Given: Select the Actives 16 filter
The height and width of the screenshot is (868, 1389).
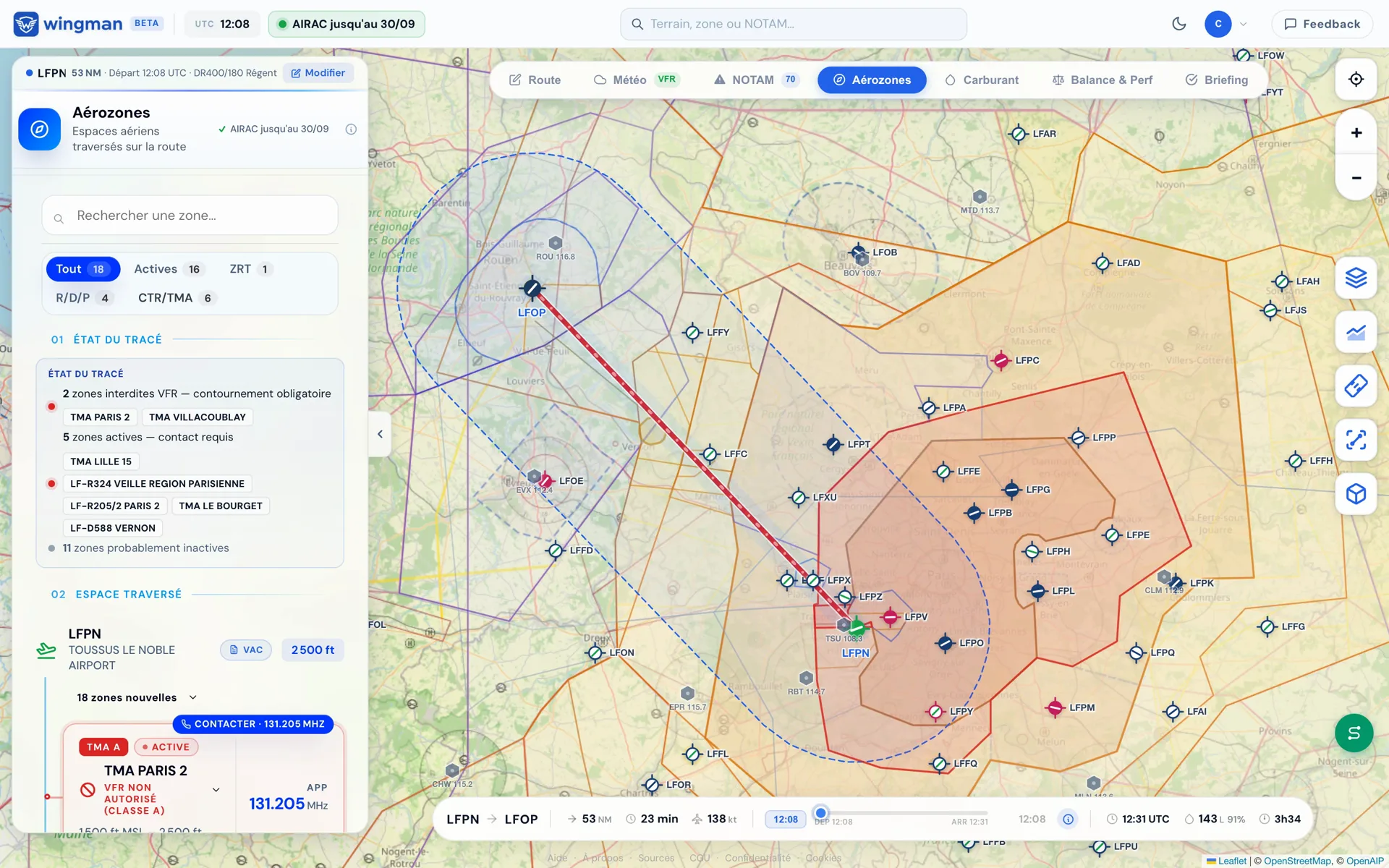Looking at the screenshot, I should coord(168,269).
